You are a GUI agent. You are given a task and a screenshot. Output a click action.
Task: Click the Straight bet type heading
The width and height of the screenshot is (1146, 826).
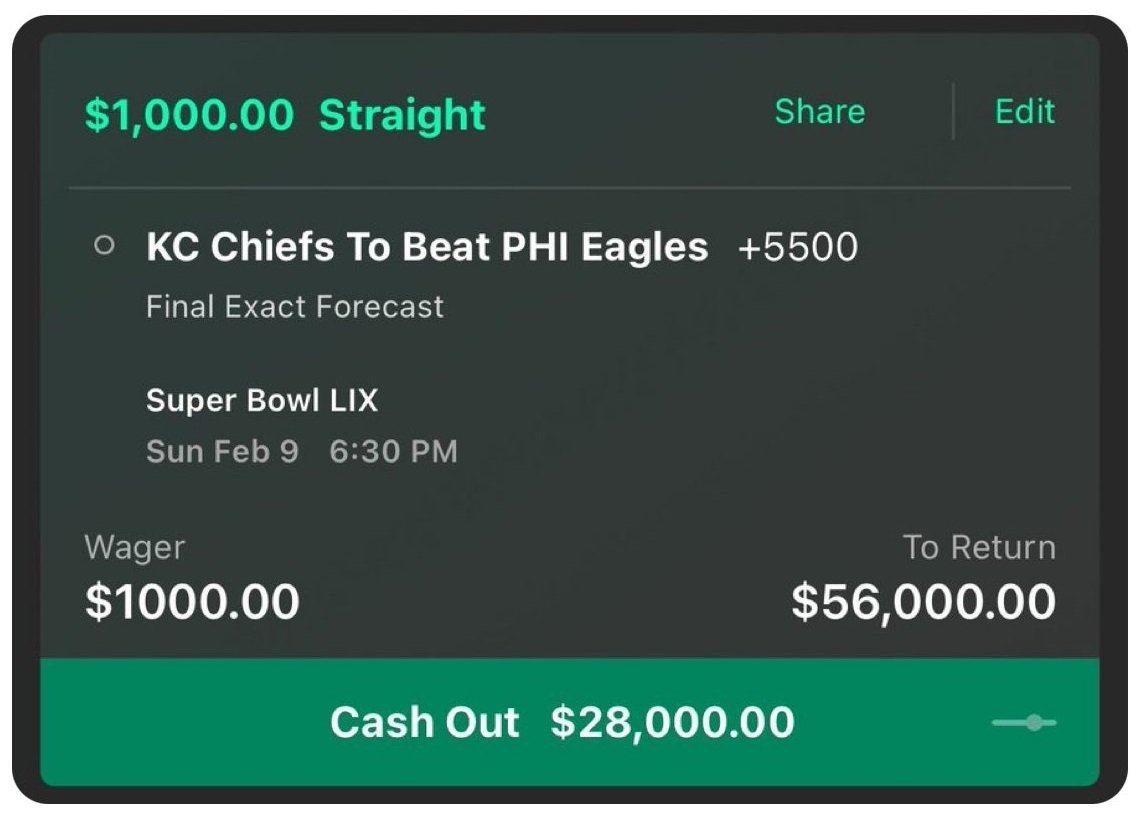pos(402,115)
